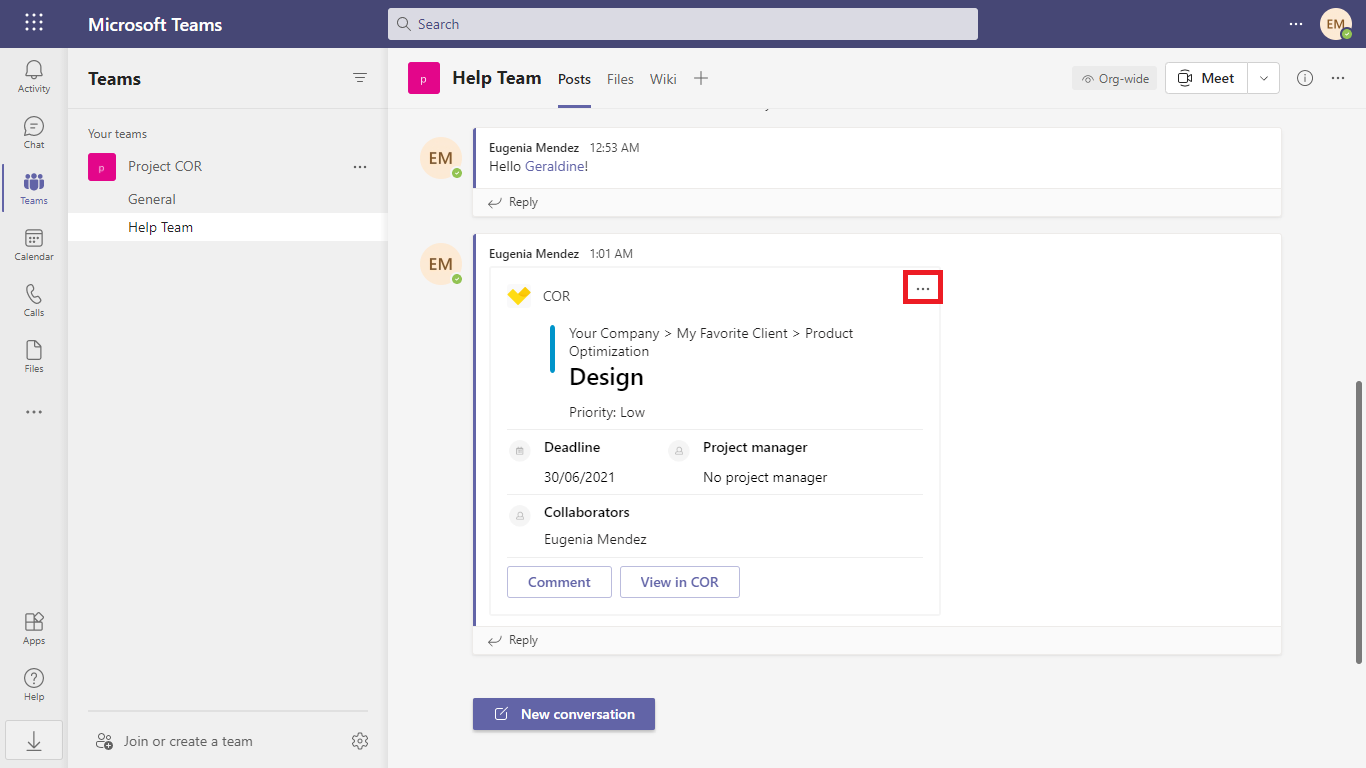1366x768 pixels.
Task: Open the Calendar app
Action: (34, 245)
